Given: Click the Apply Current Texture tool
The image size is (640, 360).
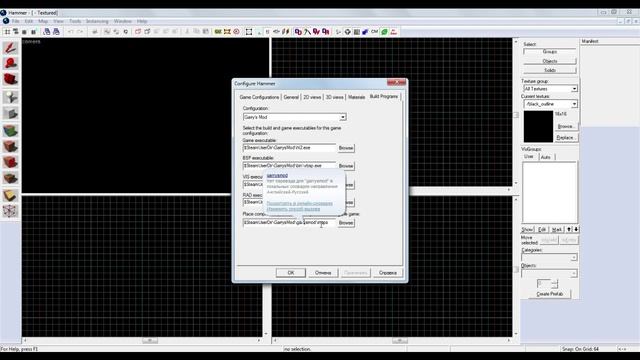Looking at the screenshot, I should coord(10,146).
